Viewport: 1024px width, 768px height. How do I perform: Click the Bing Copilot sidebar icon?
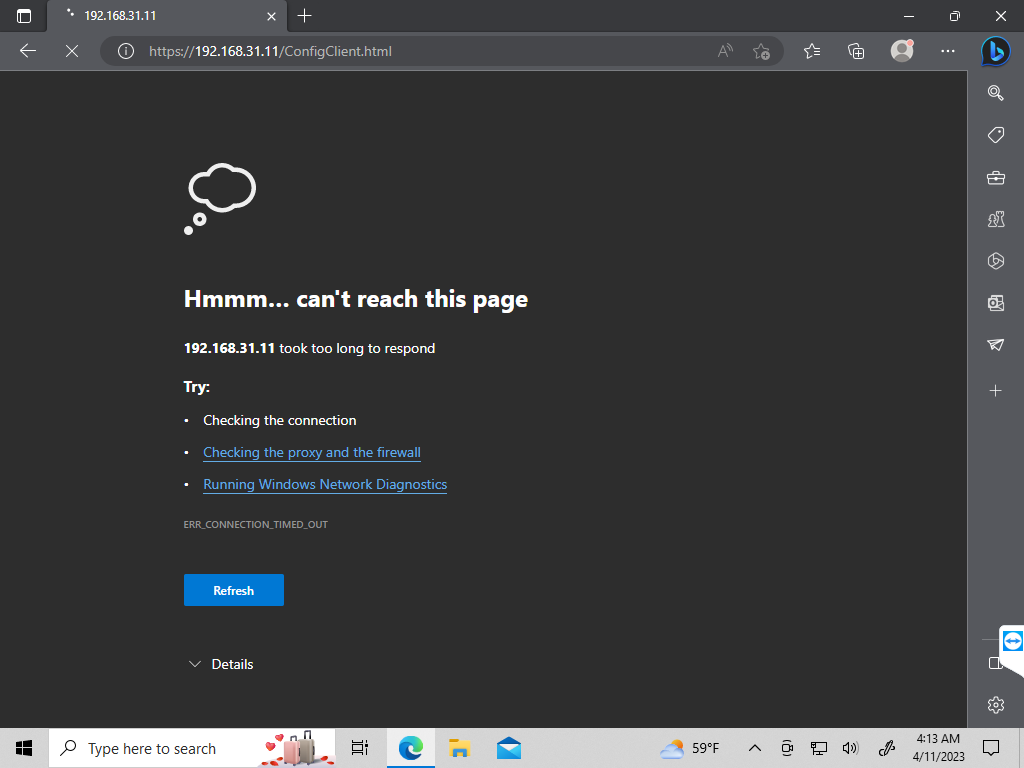pyautogui.click(x=994, y=51)
